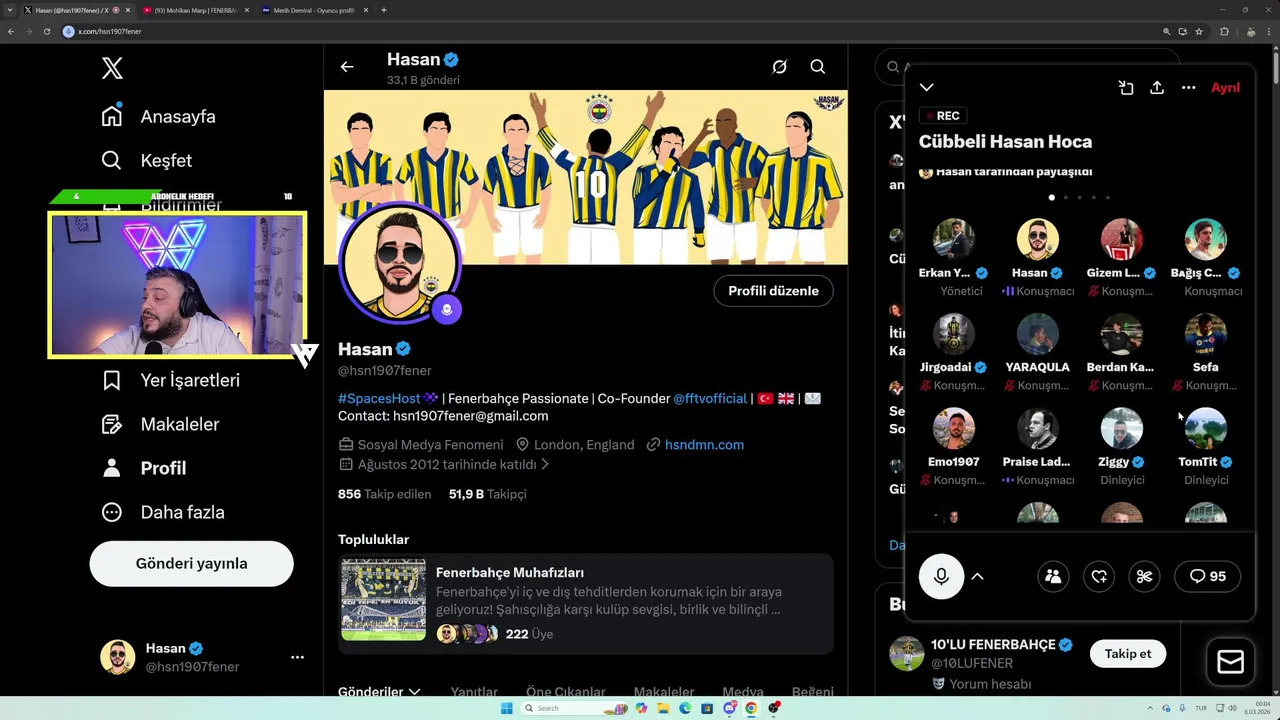Switch to Merih Demiral browser tab
The height and width of the screenshot is (720, 1280).
point(314,10)
